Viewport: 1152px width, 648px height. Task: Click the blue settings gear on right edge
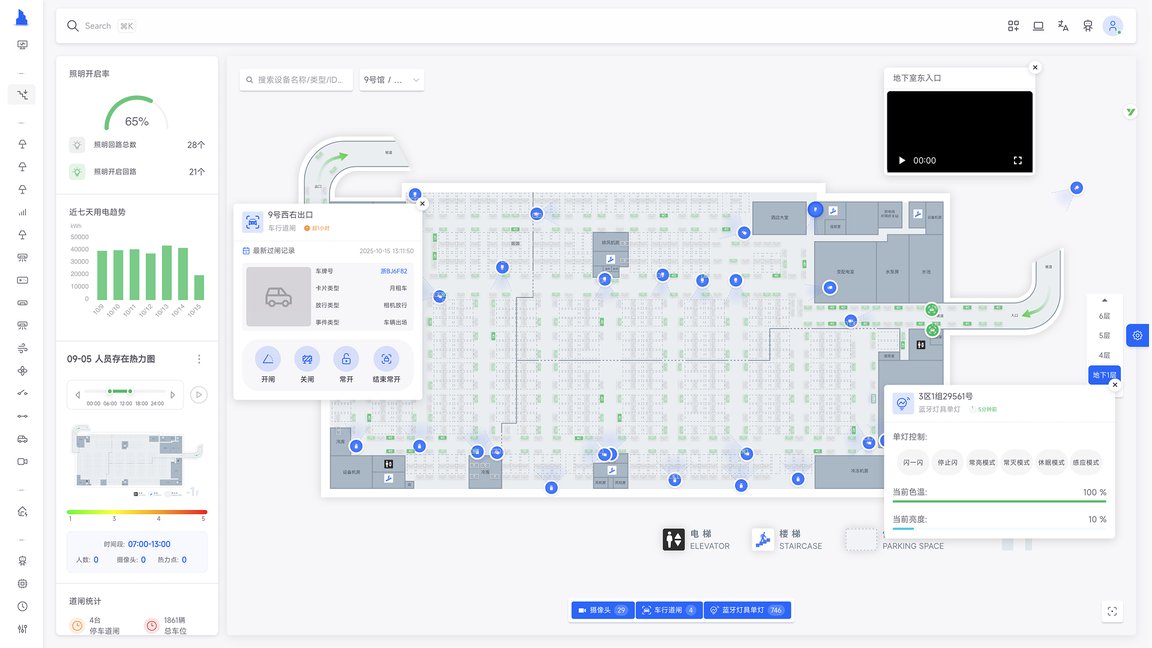[x=1138, y=336]
